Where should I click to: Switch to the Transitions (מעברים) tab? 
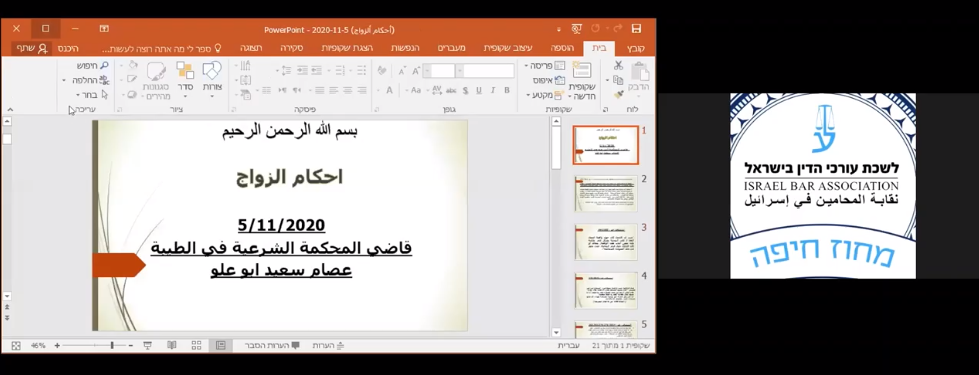451,49
